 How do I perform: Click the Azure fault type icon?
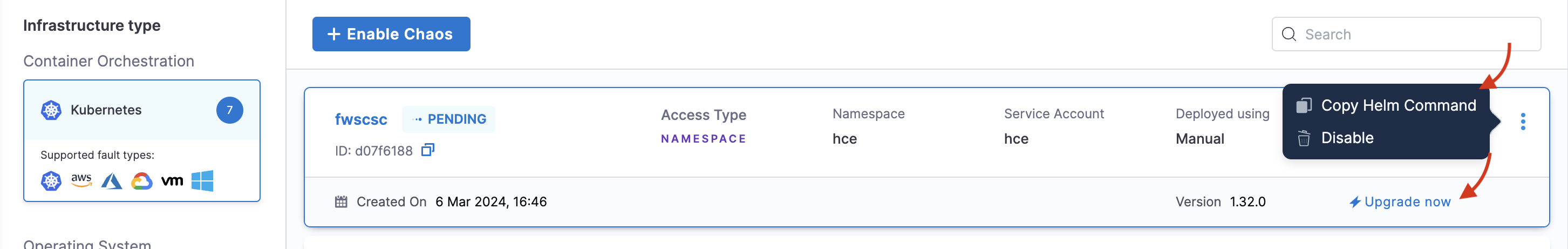coord(111,181)
